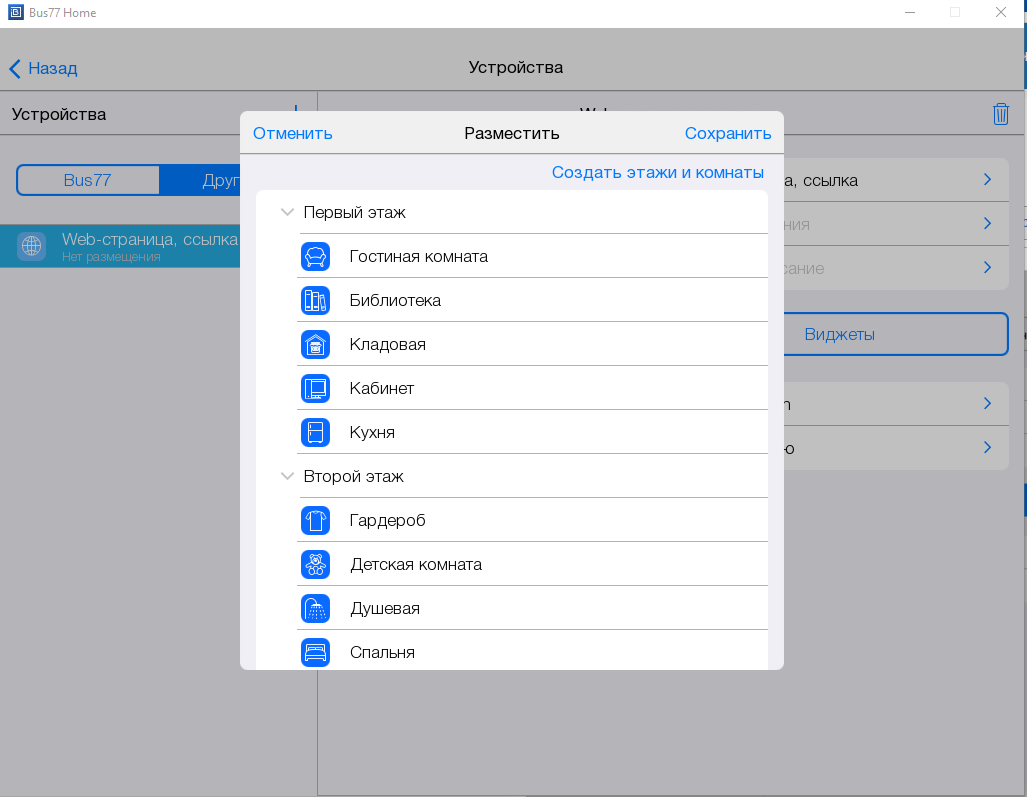This screenshot has height=797, width=1027.
Task: Delete device using the trash can icon
Action: (1000, 114)
